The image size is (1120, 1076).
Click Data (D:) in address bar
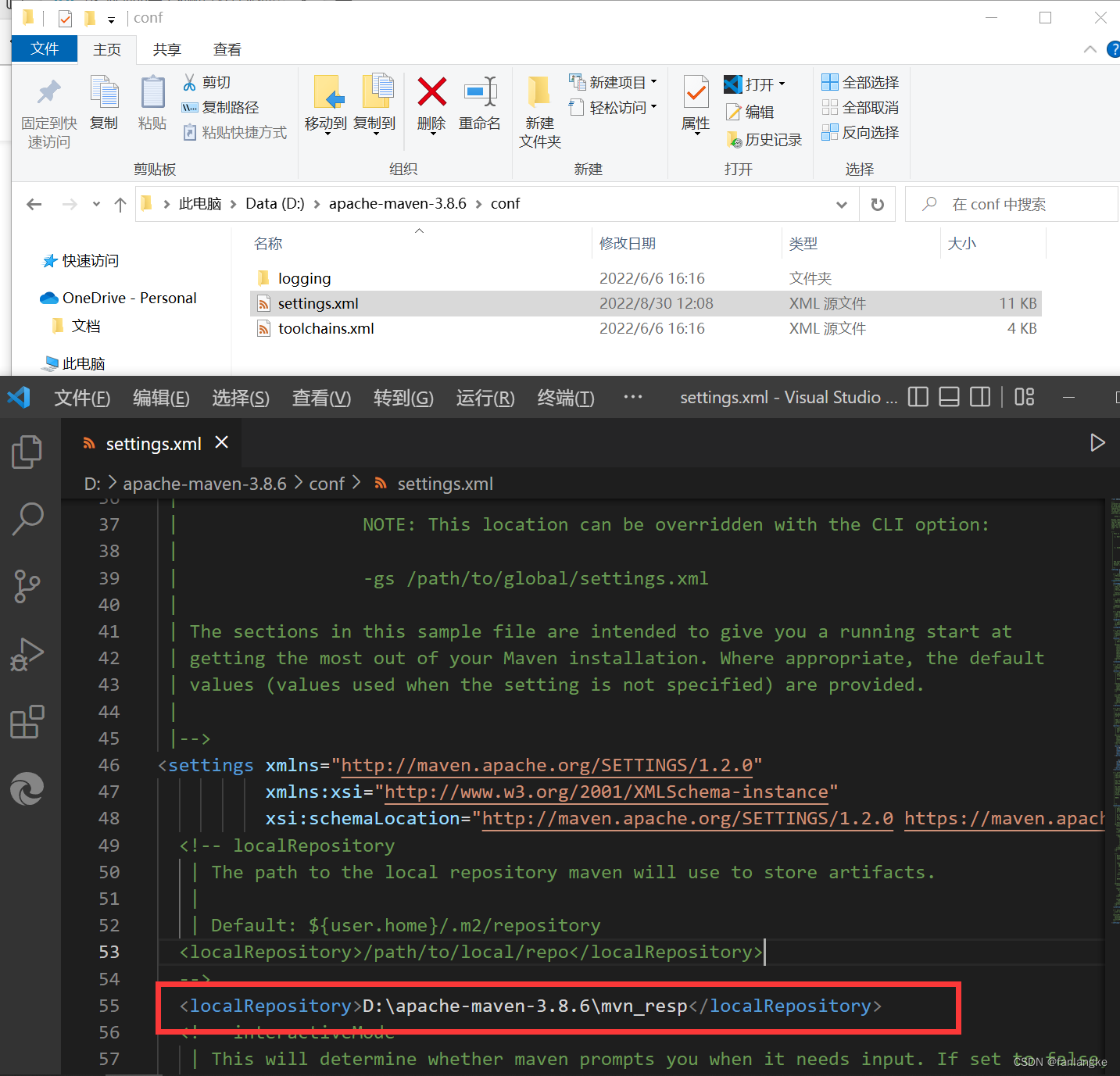pos(275,204)
